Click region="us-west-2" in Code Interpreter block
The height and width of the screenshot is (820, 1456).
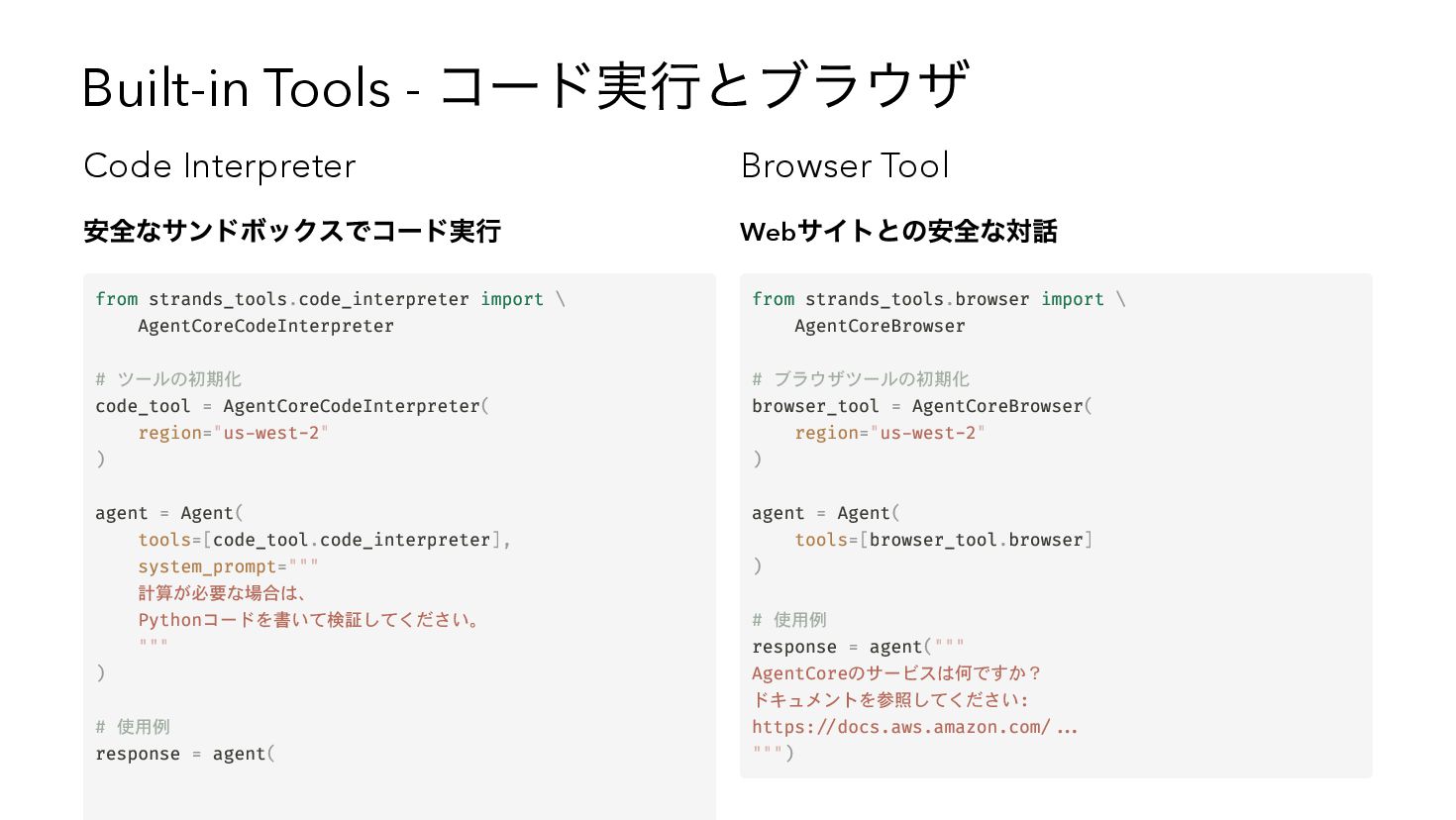[x=234, y=433]
